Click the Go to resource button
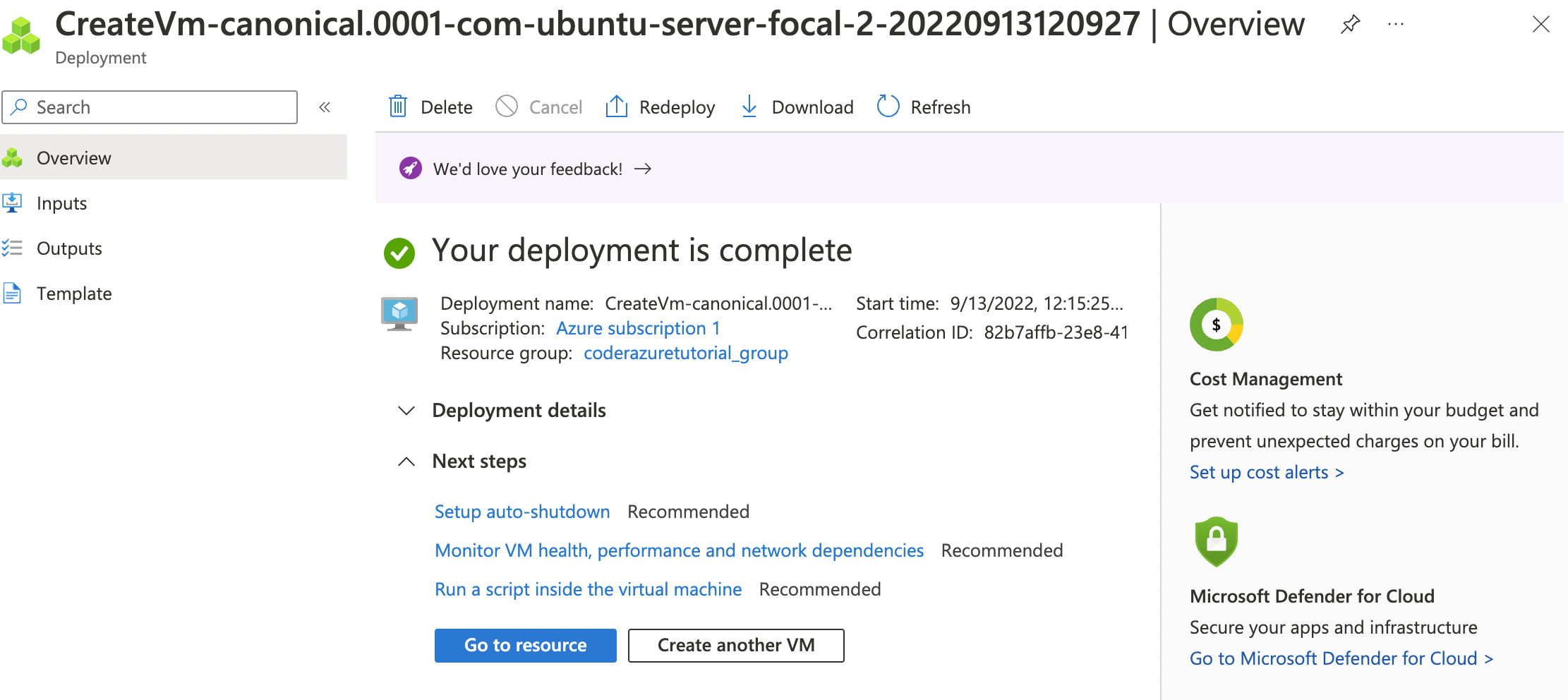Screen dimensions: 1568x700 tap(525, 645)
